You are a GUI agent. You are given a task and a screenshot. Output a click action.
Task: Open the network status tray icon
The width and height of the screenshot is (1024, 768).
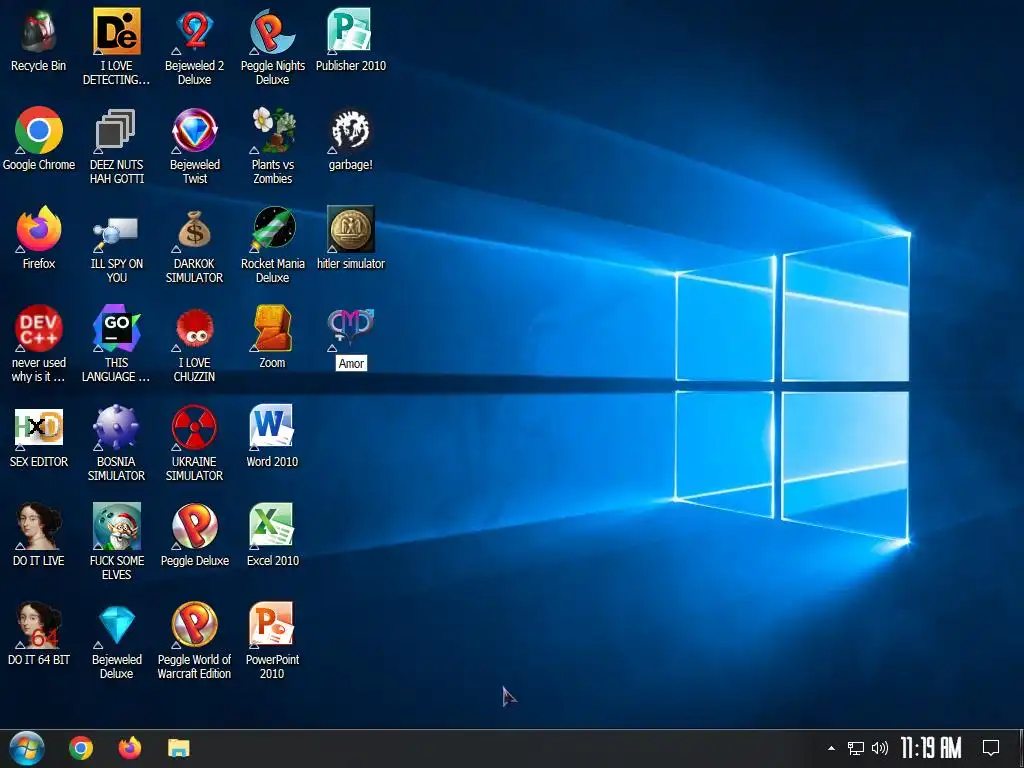[856, 748]
